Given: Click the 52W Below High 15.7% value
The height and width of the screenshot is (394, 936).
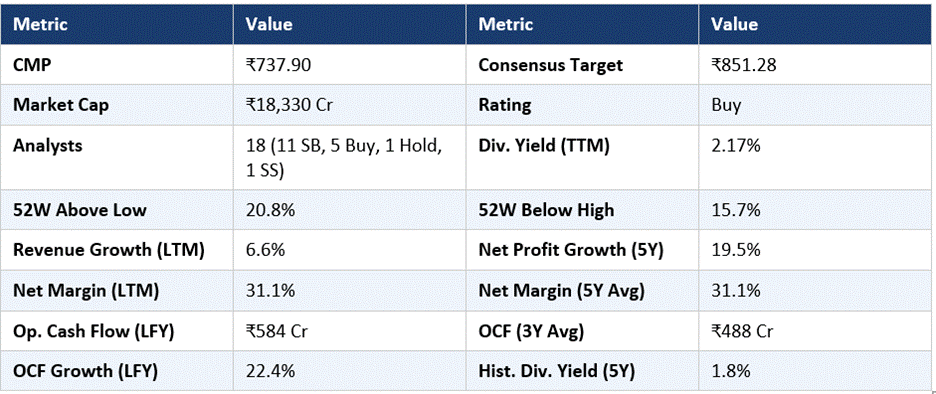Looking at the screenshot, I should pyautogui.click(x=735, y=210).
